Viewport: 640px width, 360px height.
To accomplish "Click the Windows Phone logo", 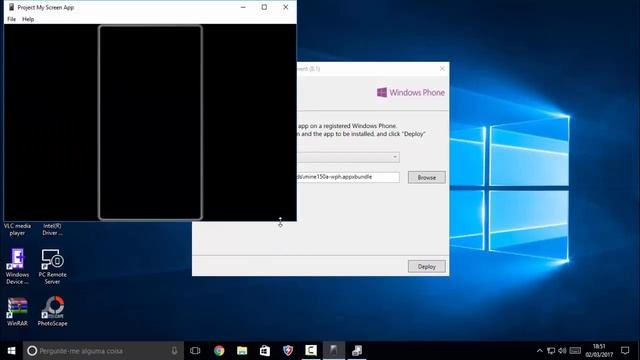I will point(411,93).
